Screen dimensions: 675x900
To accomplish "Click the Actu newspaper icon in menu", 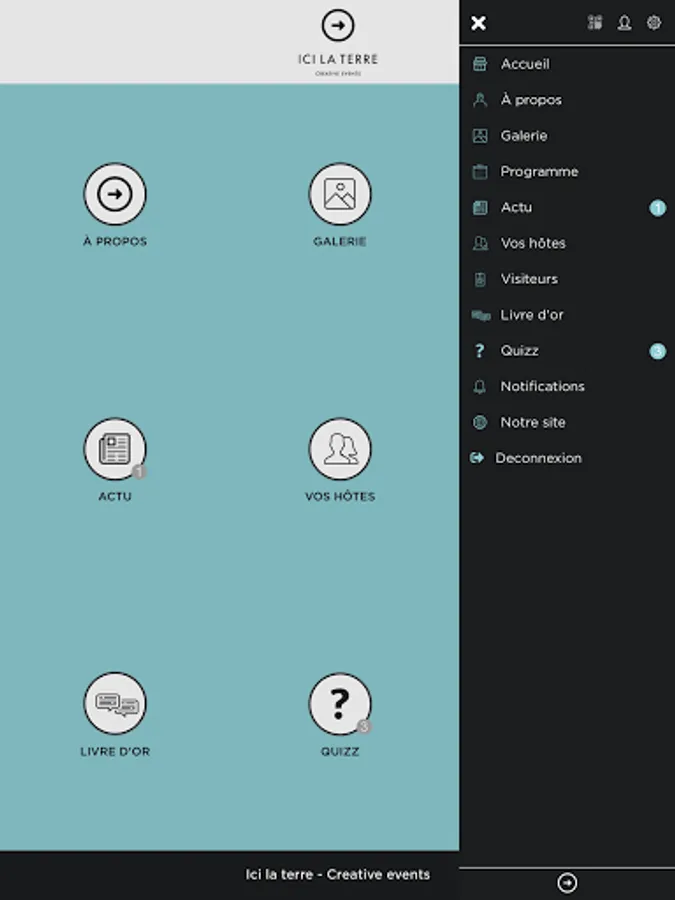I will point(480,207).
